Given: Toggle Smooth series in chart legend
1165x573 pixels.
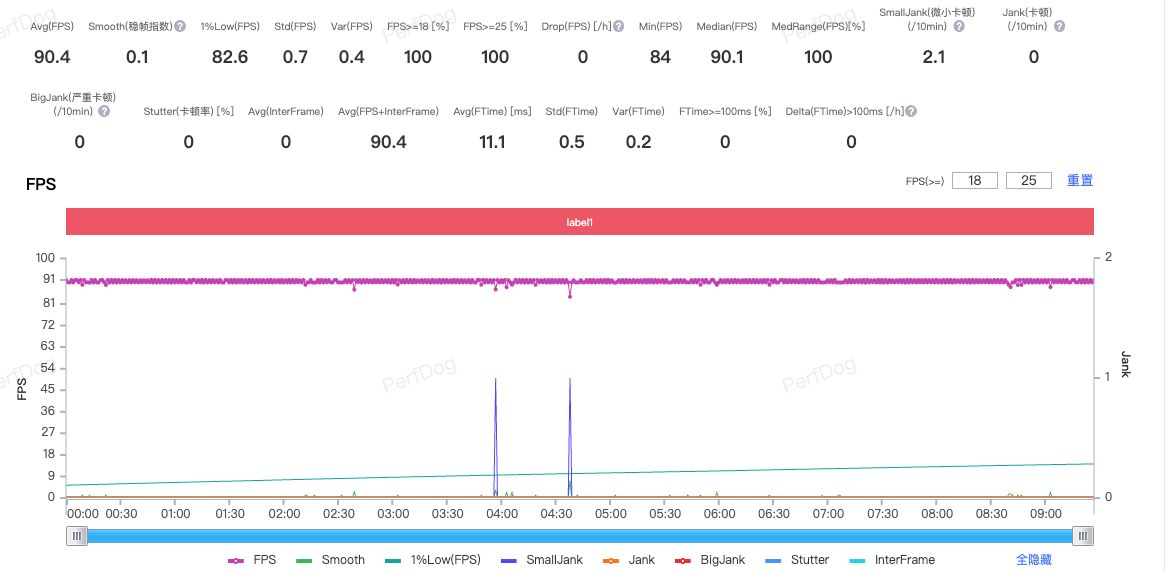Looking at the screenshot, I should (x=331, y=560).
